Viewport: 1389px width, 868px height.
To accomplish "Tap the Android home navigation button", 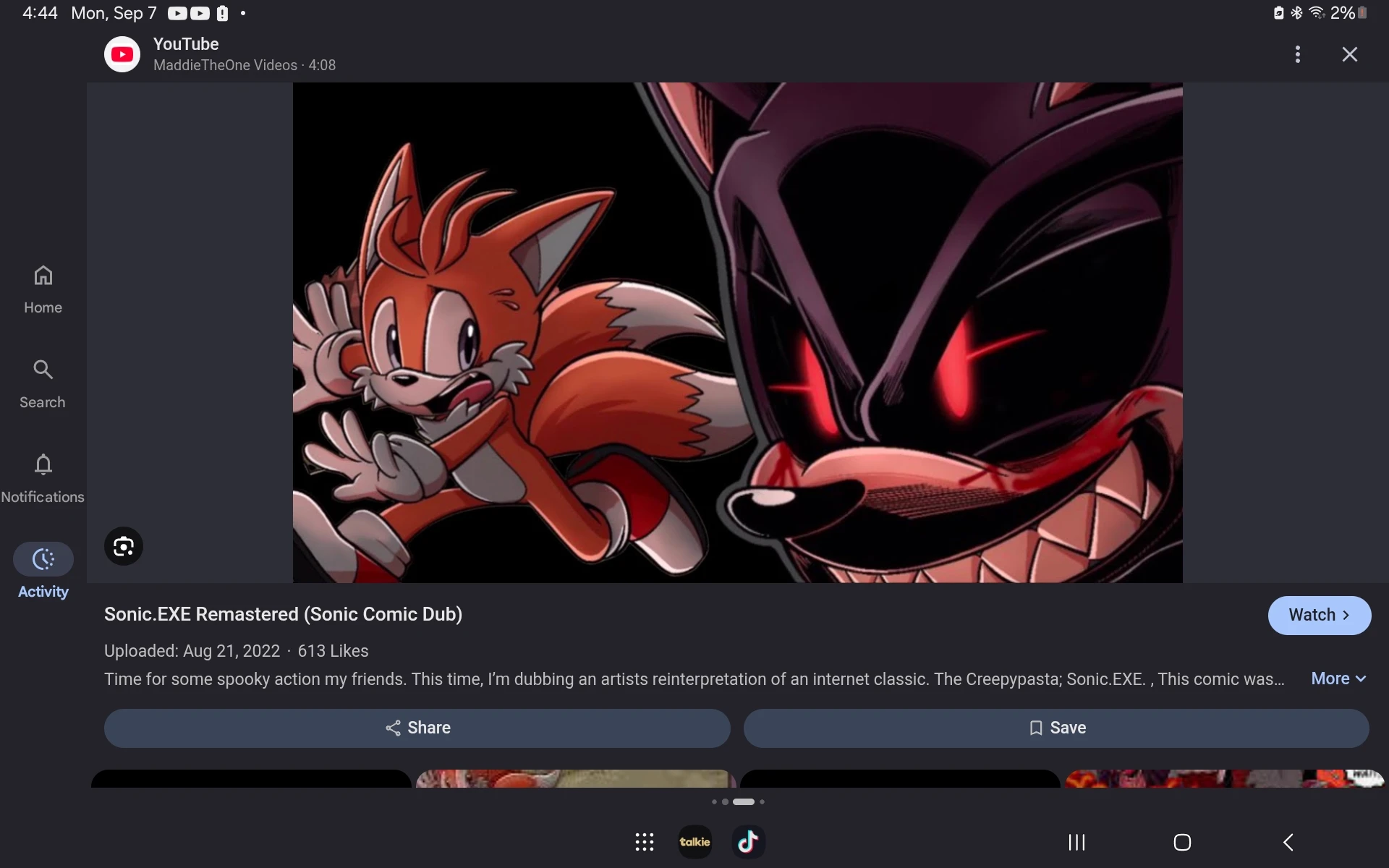I will point(1182,842).
